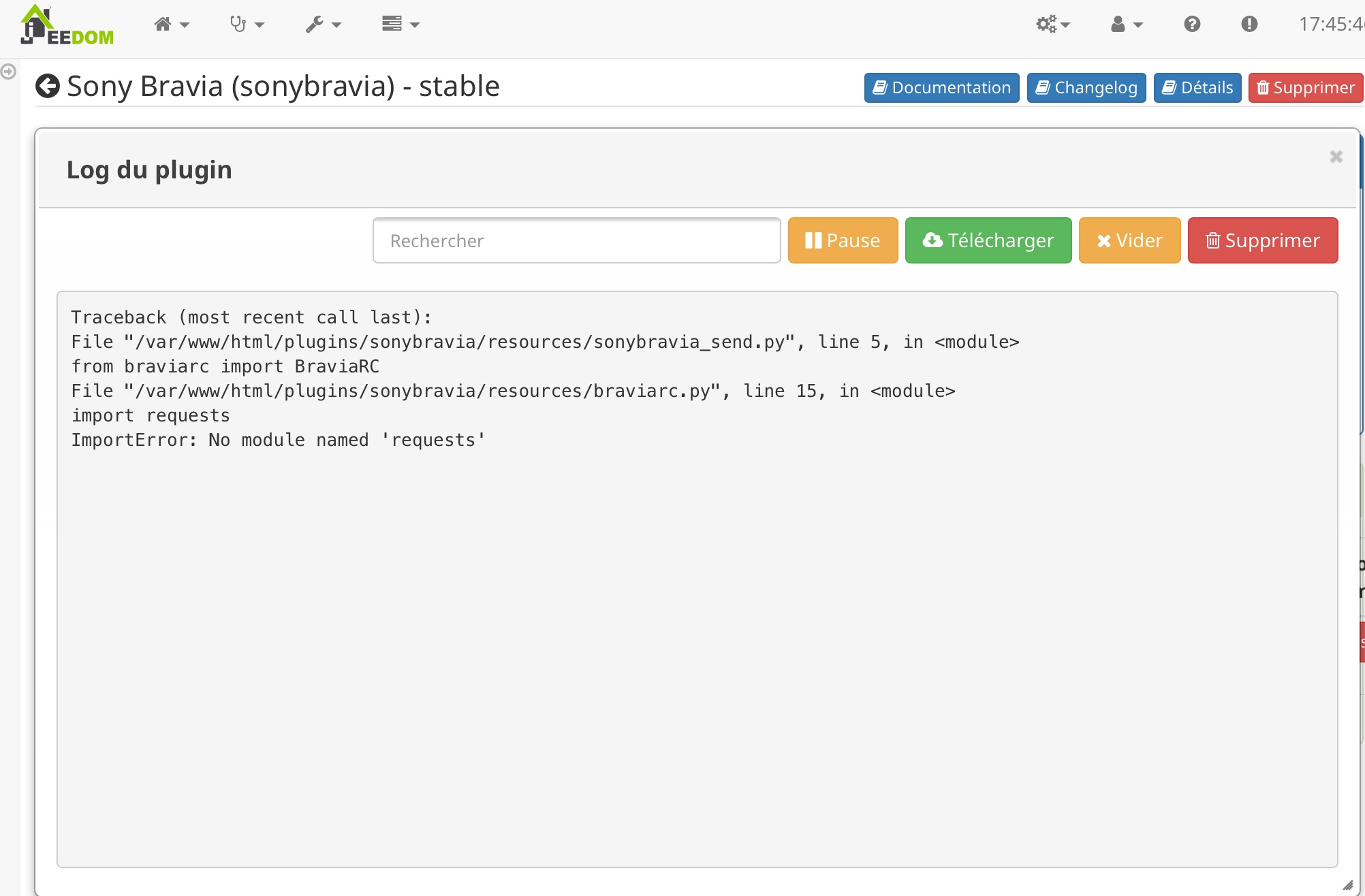Expand the left sidebar arrow
The height and width of the screenshot is (896, 1365).
(x=8, y=71)
